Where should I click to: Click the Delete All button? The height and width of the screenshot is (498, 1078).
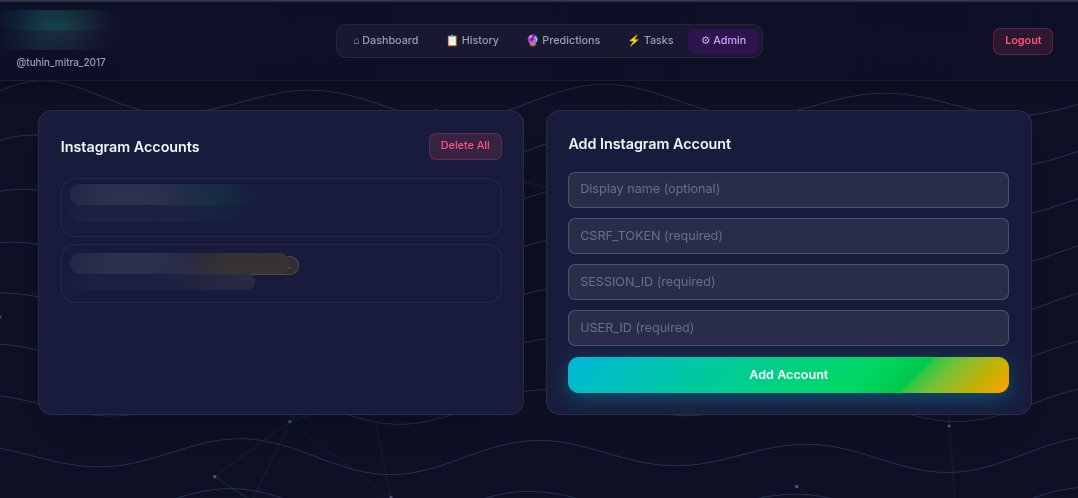pyautogui.click(x=465, y=146)
